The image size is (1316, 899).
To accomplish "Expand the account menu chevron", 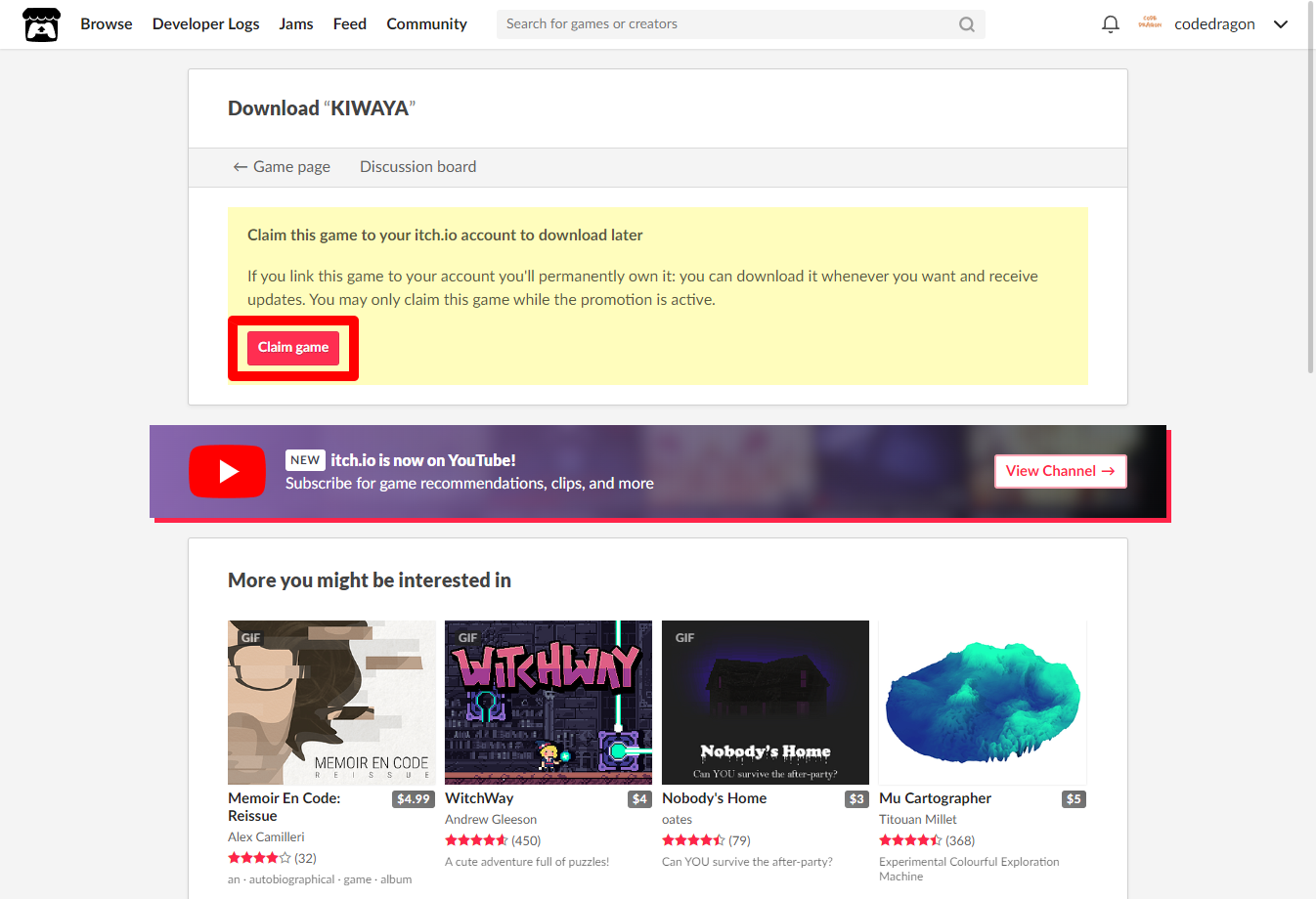I will [x=1281, y=24].
